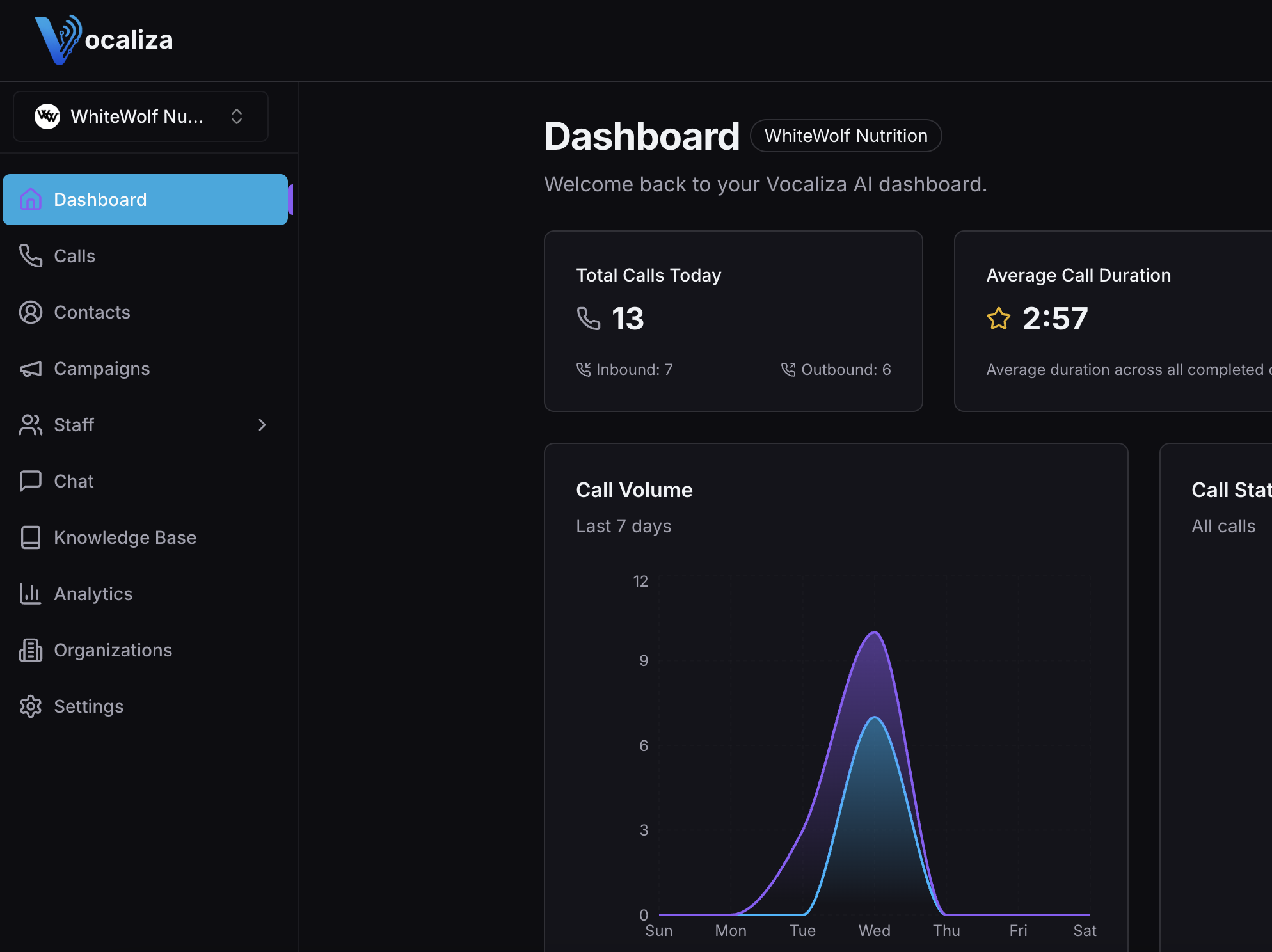This screenshot has height=952, width=1272.
Task: Open Contacts via the person icon
Action: 30,312
